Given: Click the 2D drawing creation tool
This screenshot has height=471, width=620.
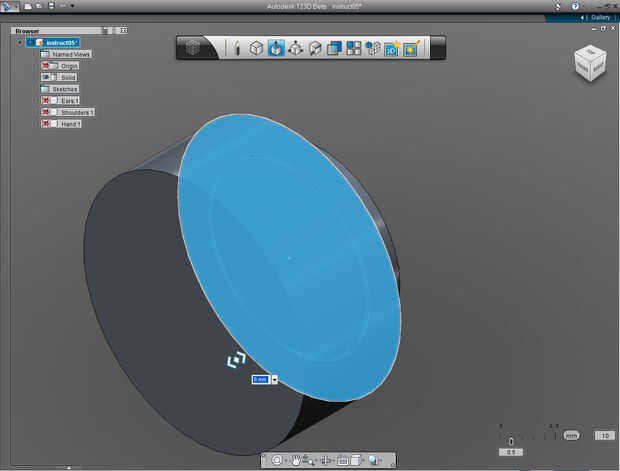Looking at the screenshot, I should pos(392,48).
